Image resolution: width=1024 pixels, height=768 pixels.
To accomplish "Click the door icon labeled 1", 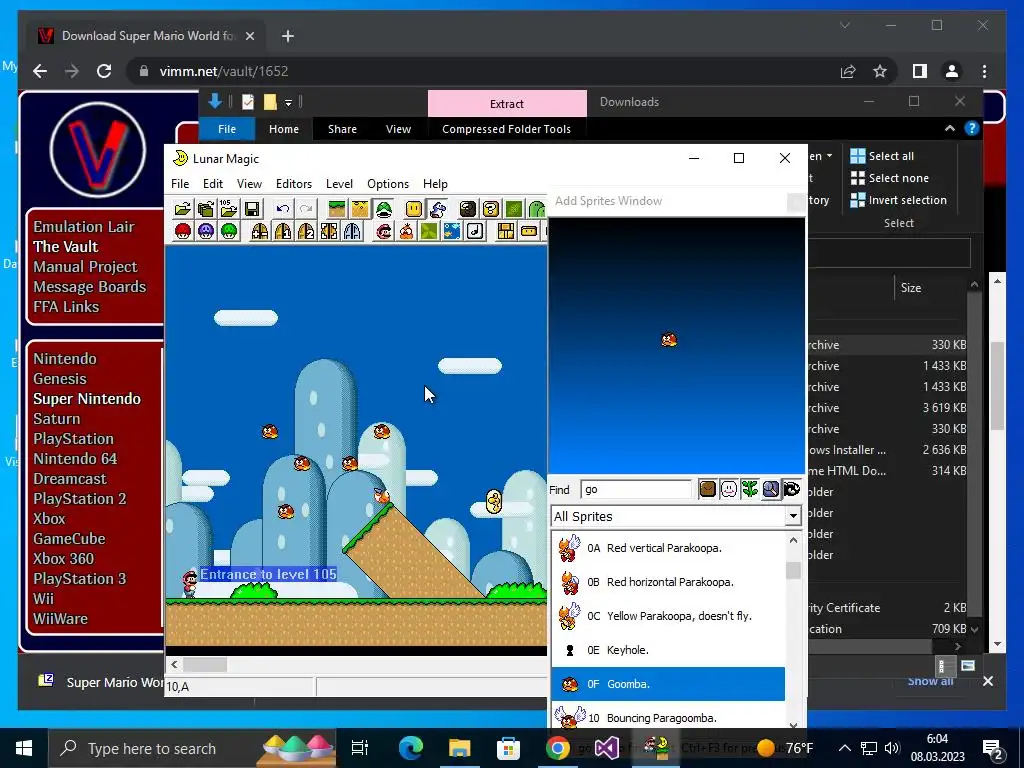I will click(283, 231).
